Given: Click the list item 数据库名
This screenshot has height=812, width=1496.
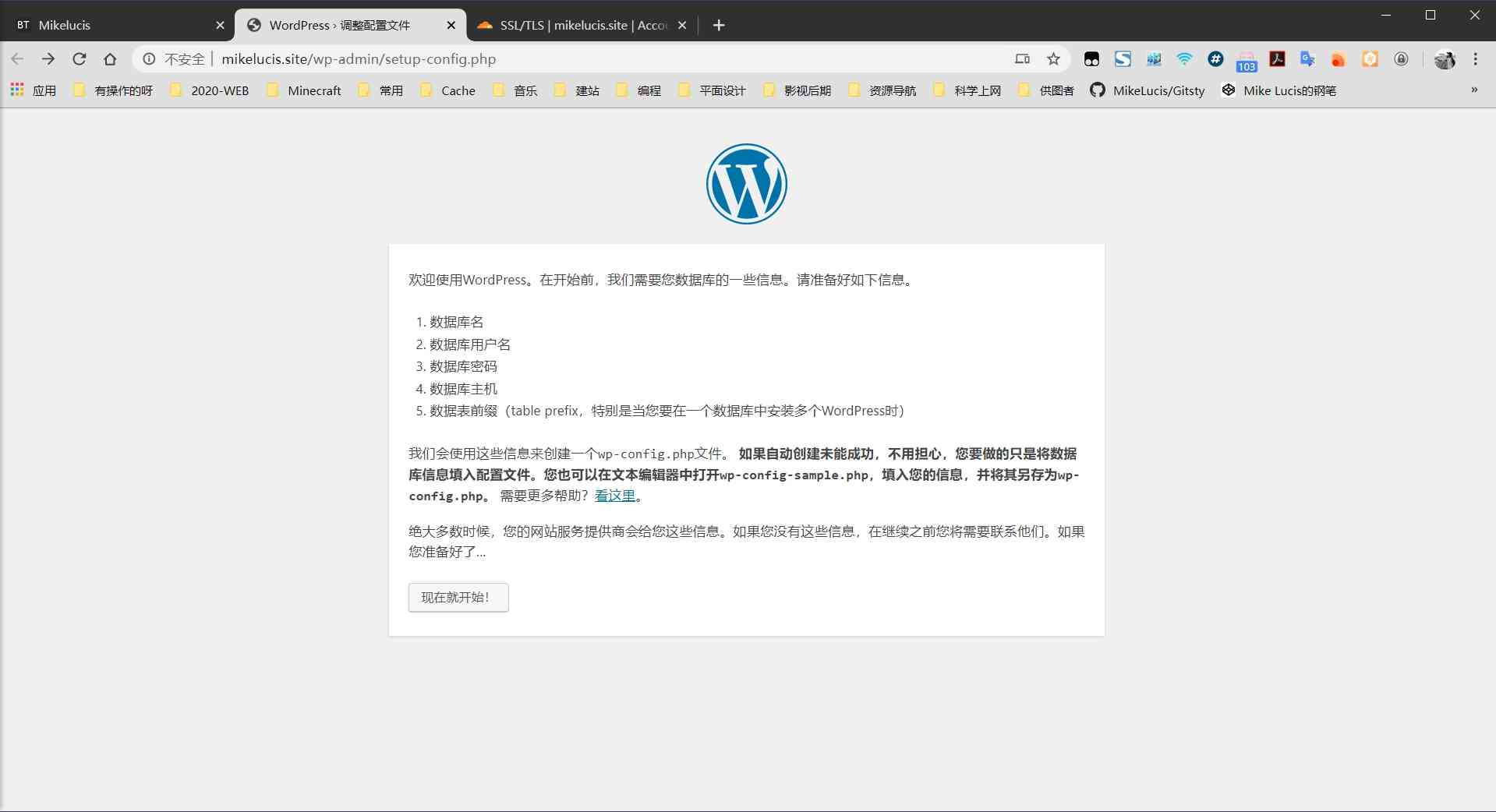Looking at the screenshot, I should point(457,322).
